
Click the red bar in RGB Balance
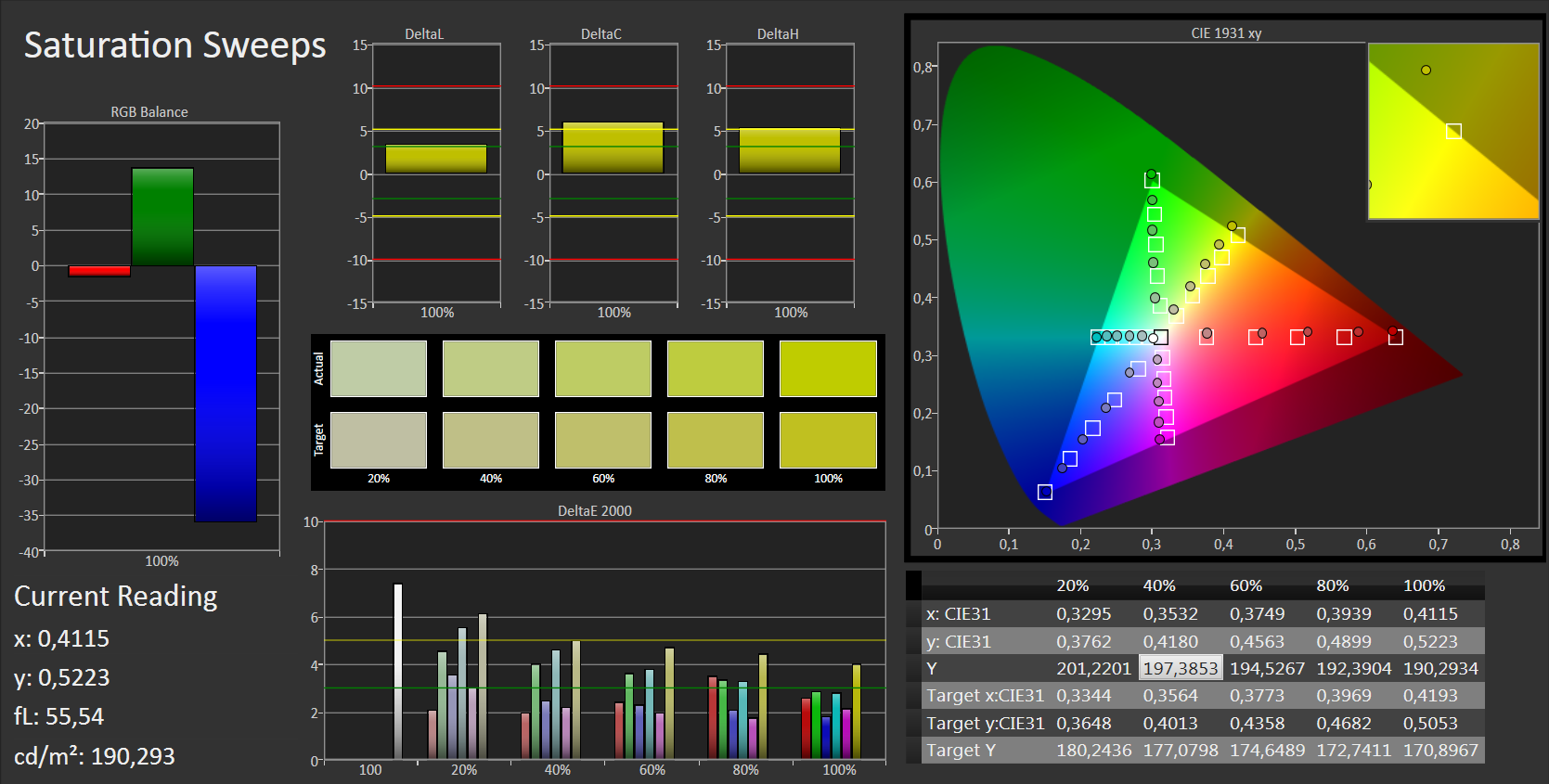[99, 271]
